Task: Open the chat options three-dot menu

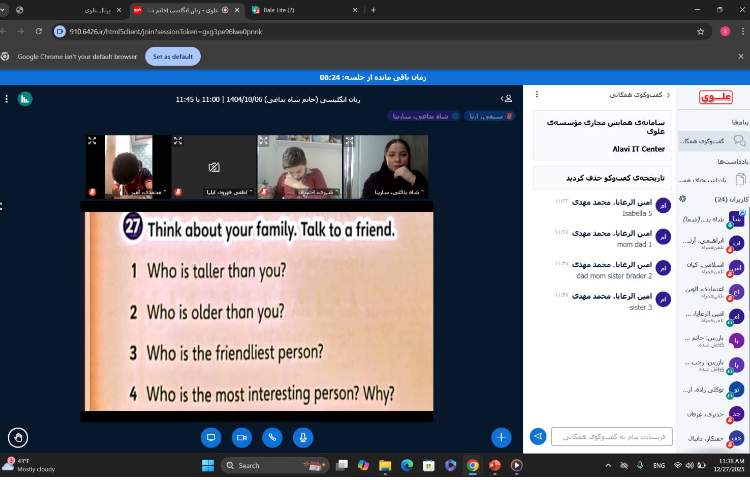Action: tap(537, 95)
